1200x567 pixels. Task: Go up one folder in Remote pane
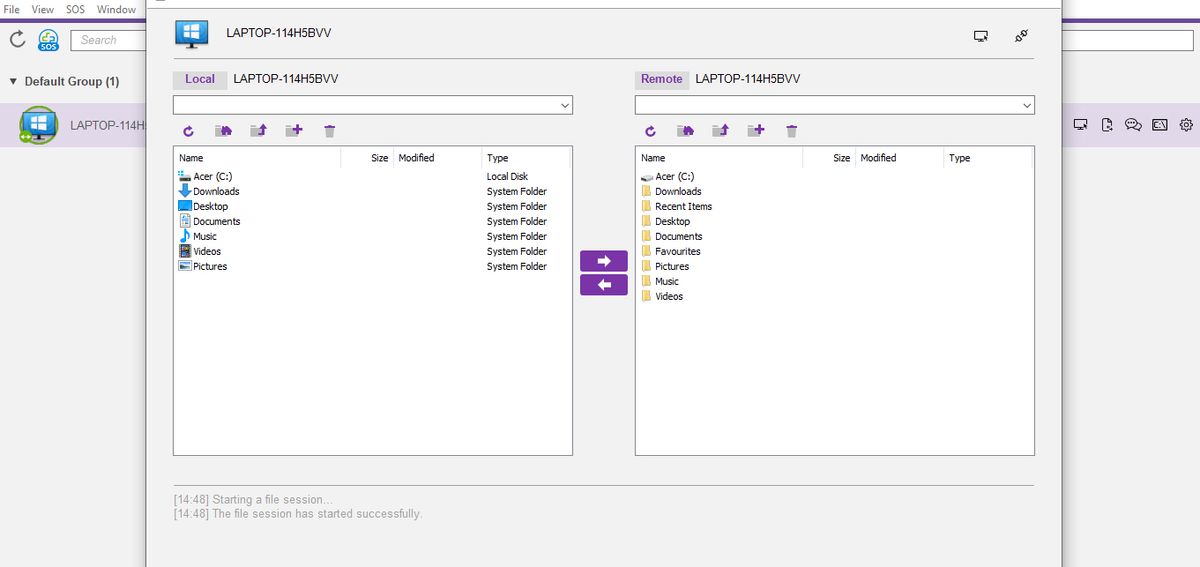[x=721, y=131]
